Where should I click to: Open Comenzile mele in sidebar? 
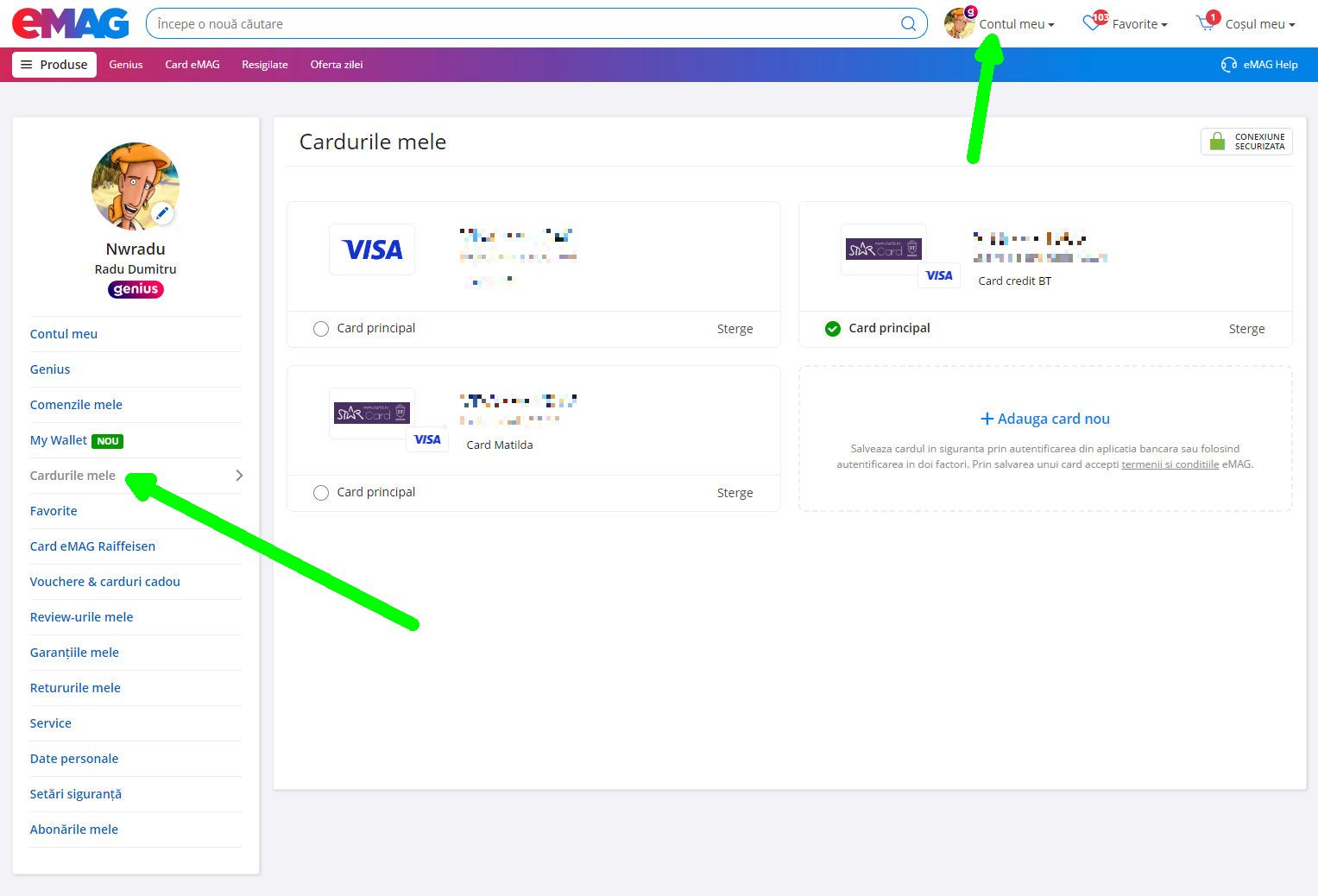pyautogui.click(x=76, y=405)
